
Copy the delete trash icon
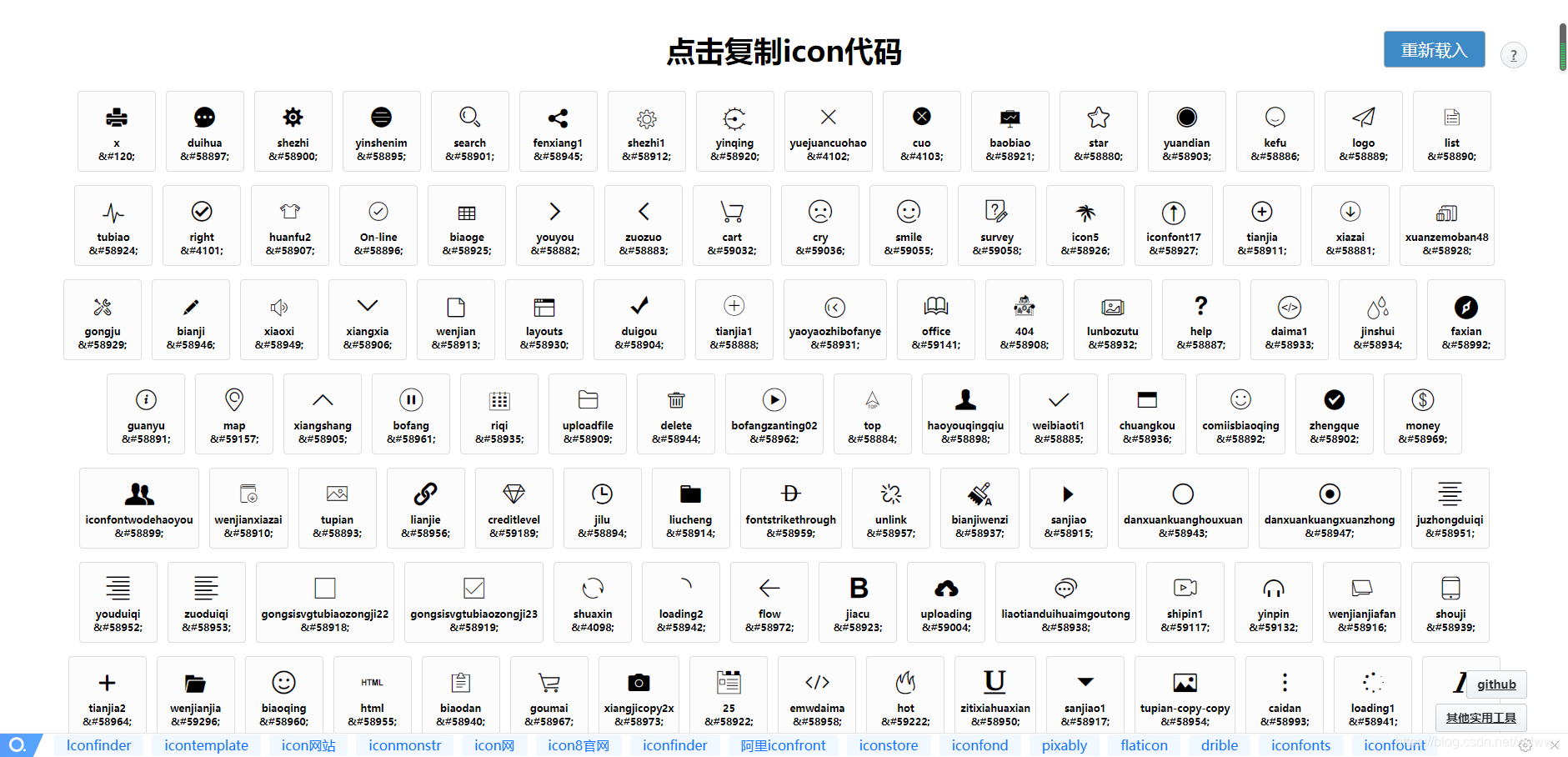click(x=675, y=414)
